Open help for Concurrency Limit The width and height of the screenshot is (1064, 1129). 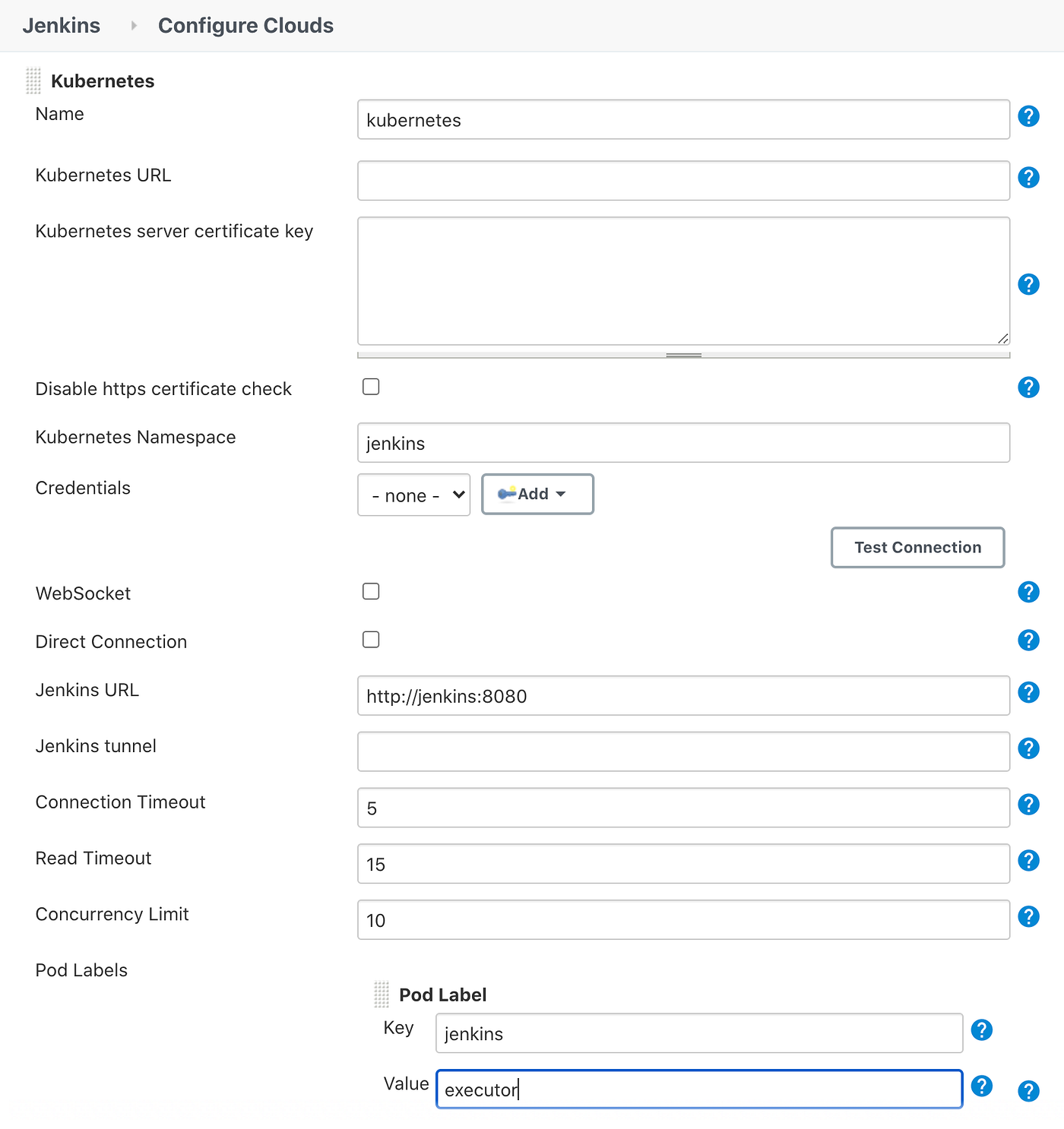pyautogui.click(x=1028, y=917)
